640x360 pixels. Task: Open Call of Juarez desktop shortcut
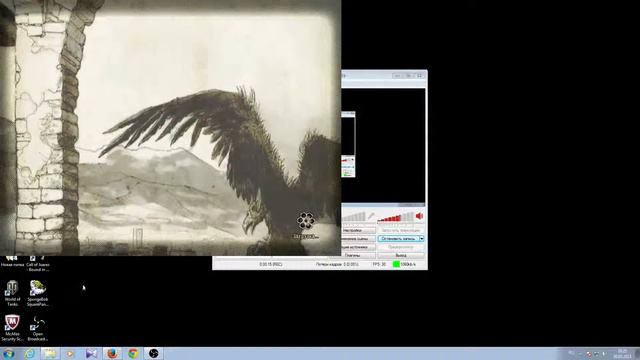(38, 263)
